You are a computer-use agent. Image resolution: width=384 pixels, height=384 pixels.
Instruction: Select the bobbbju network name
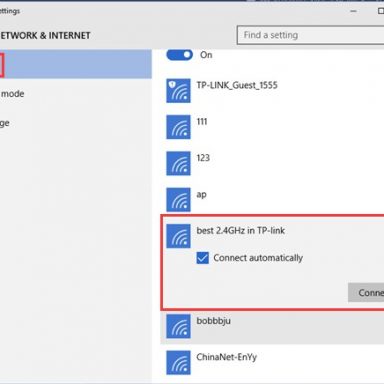pyautogui.click(x=214, y=321)
